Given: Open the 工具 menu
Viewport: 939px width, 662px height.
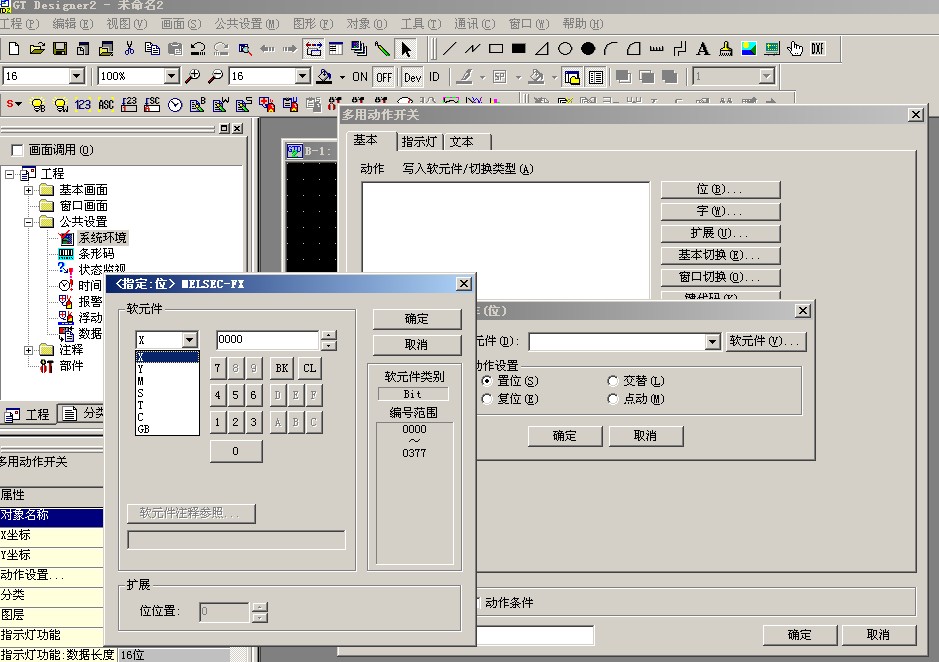Looking at the screenshot, I should 413,23.
